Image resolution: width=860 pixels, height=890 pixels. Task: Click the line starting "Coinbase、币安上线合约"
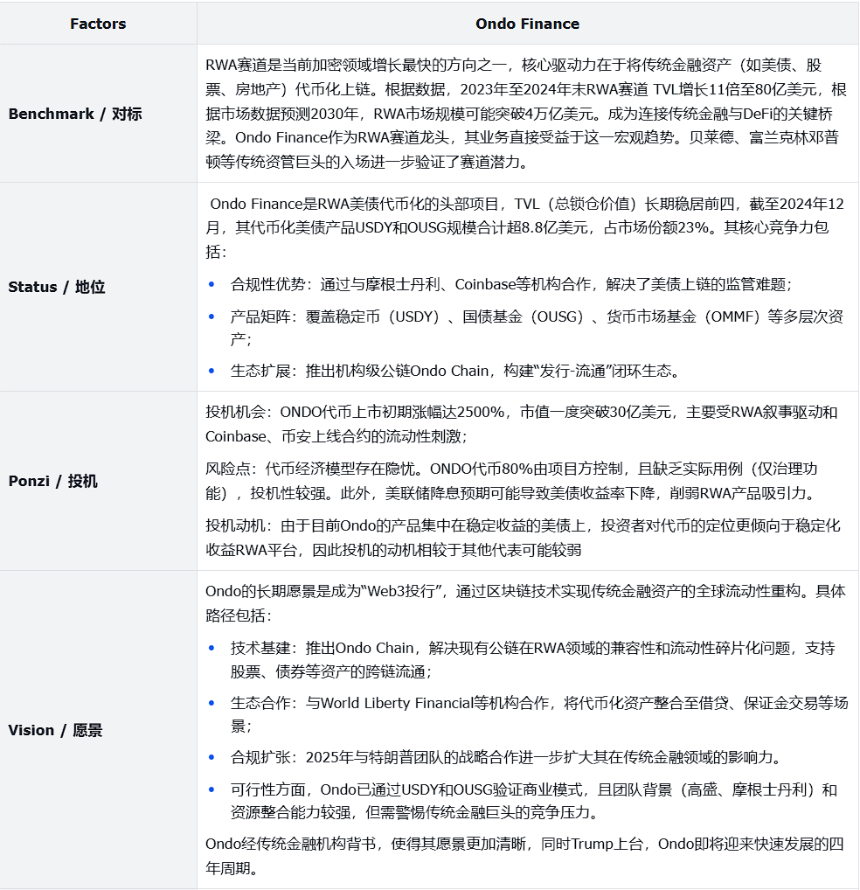point(337,436)
